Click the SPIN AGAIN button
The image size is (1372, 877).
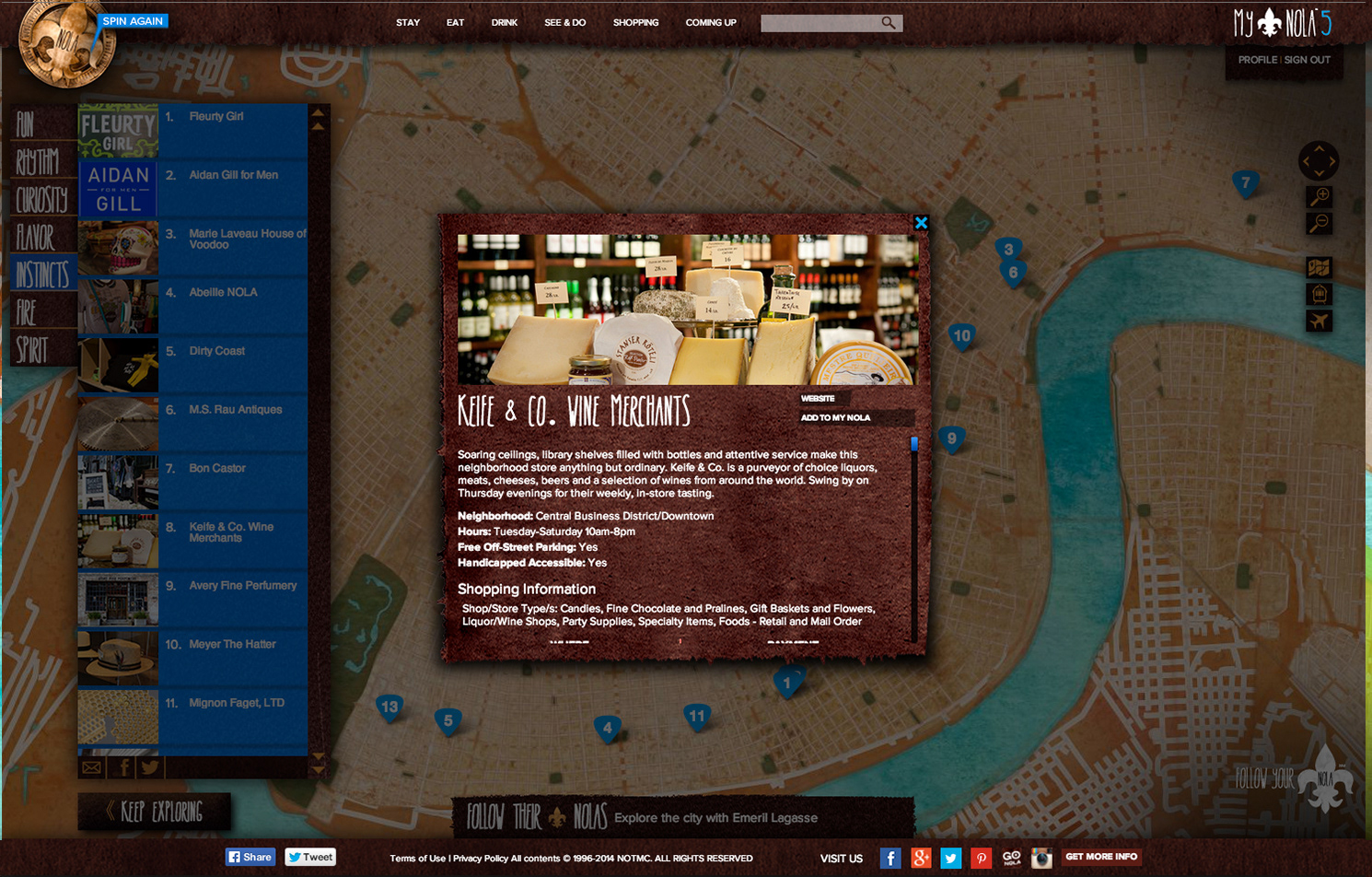tap(133, 21)
